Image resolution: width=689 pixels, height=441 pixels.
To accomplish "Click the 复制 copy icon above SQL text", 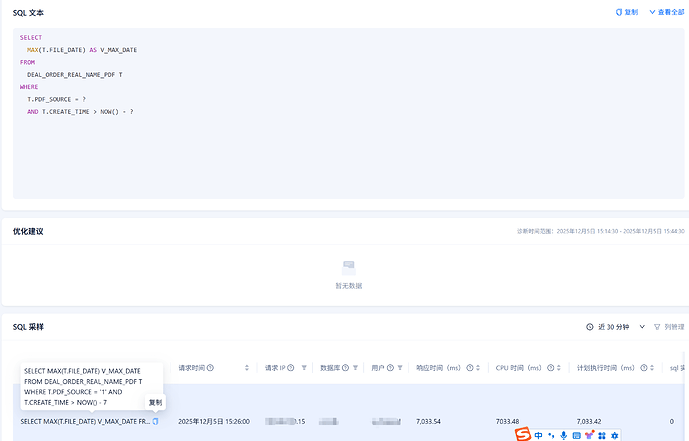I will point(625,12).
